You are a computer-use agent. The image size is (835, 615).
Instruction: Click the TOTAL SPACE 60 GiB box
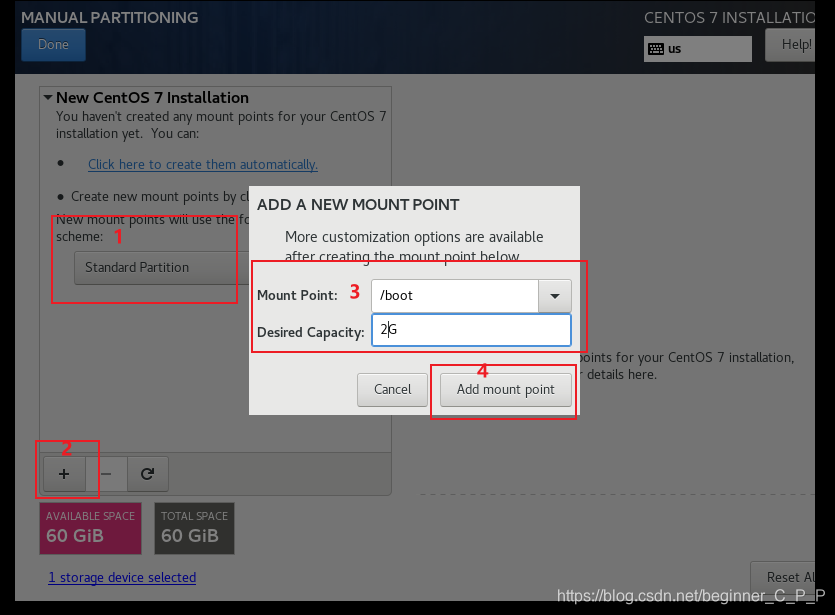[194, 528]
